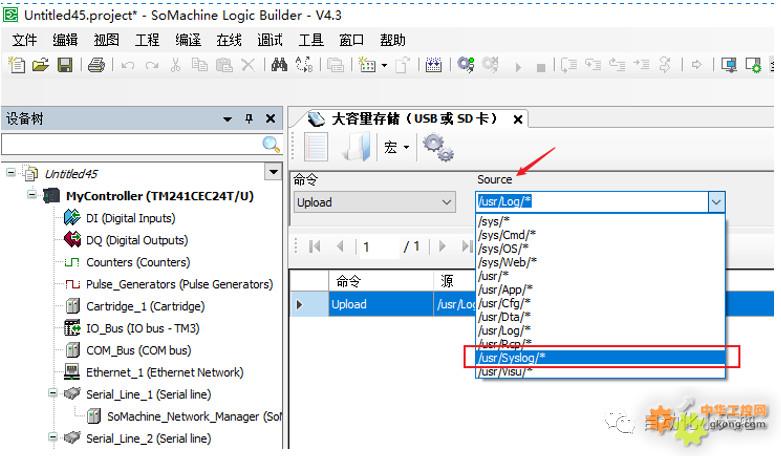This screenshot has width=781, height=456.
Task: Collapse the Untitled45 tree node
Action: click(10, 173)
